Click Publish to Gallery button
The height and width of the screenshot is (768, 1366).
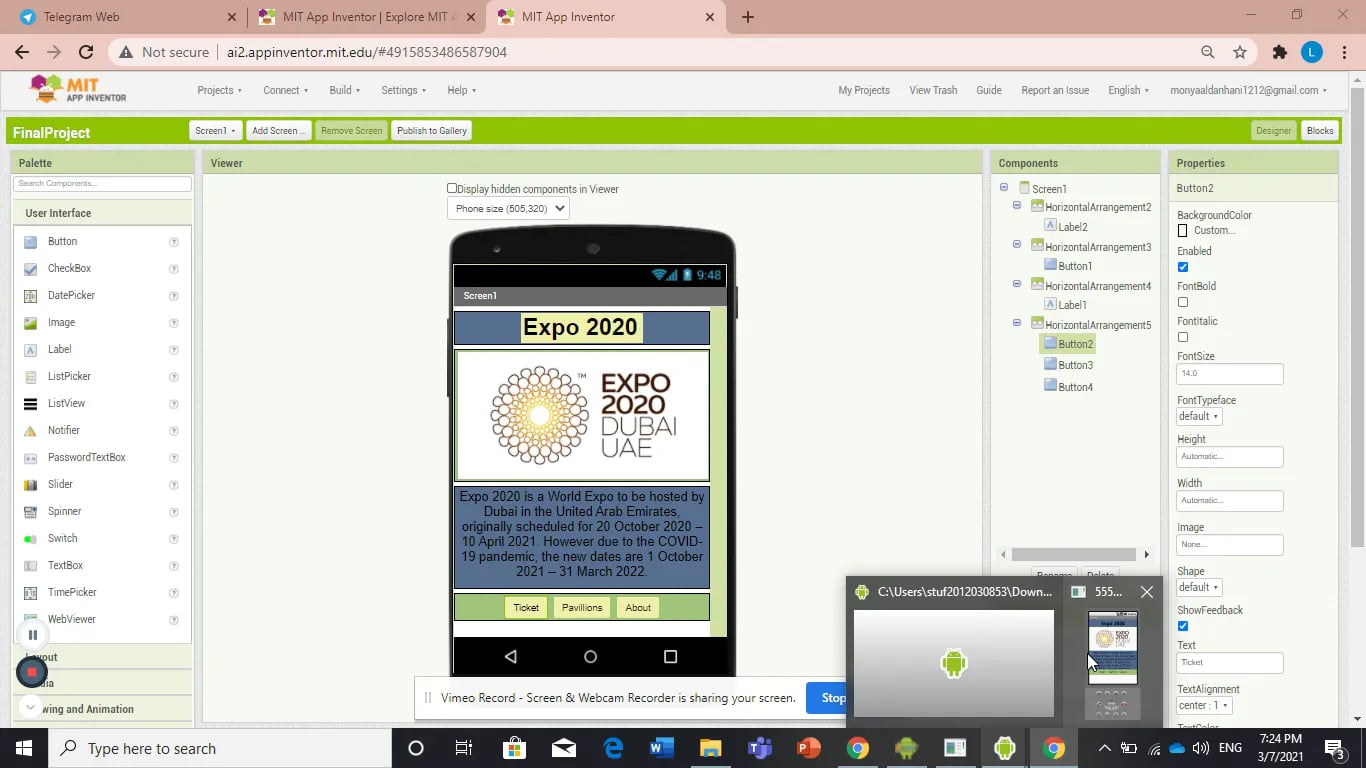(432, 131)
